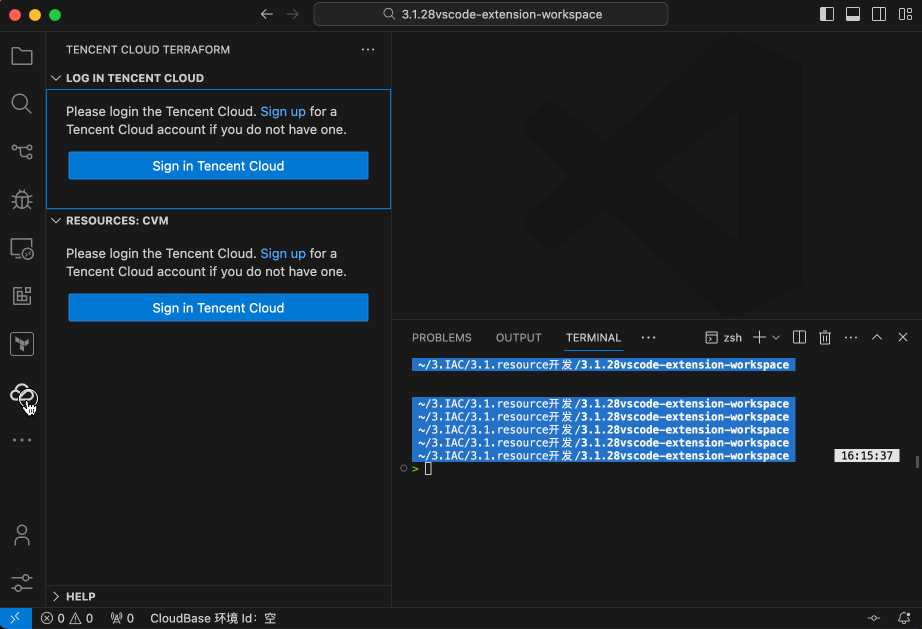Show additional views ellipsis in activity bar
Image resolution: width=922 pixels, height=629 pixels.
coord(22,440)
